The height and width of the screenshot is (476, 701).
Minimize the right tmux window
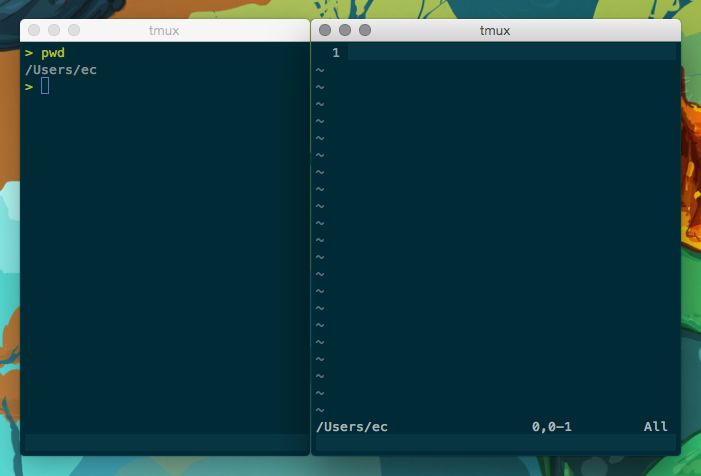coord(345,30)
